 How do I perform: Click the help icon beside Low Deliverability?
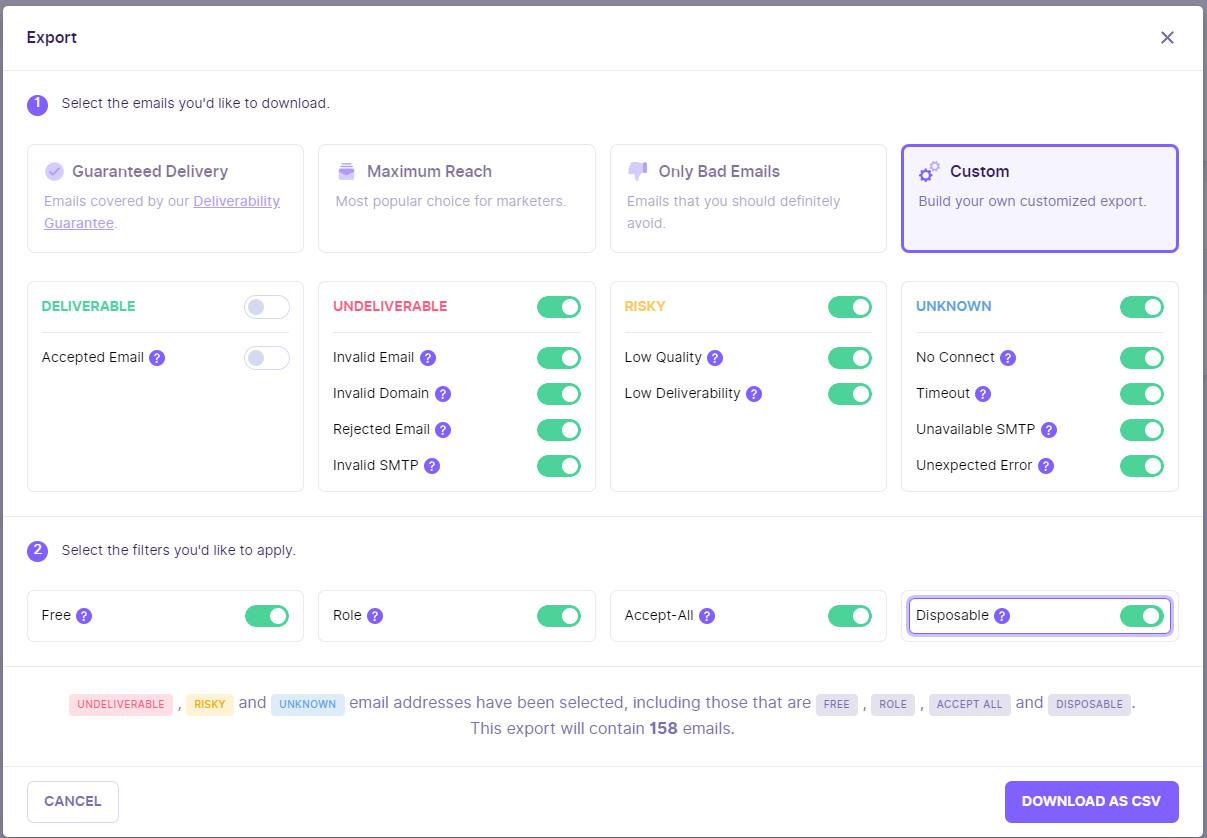tap(754, 394)
